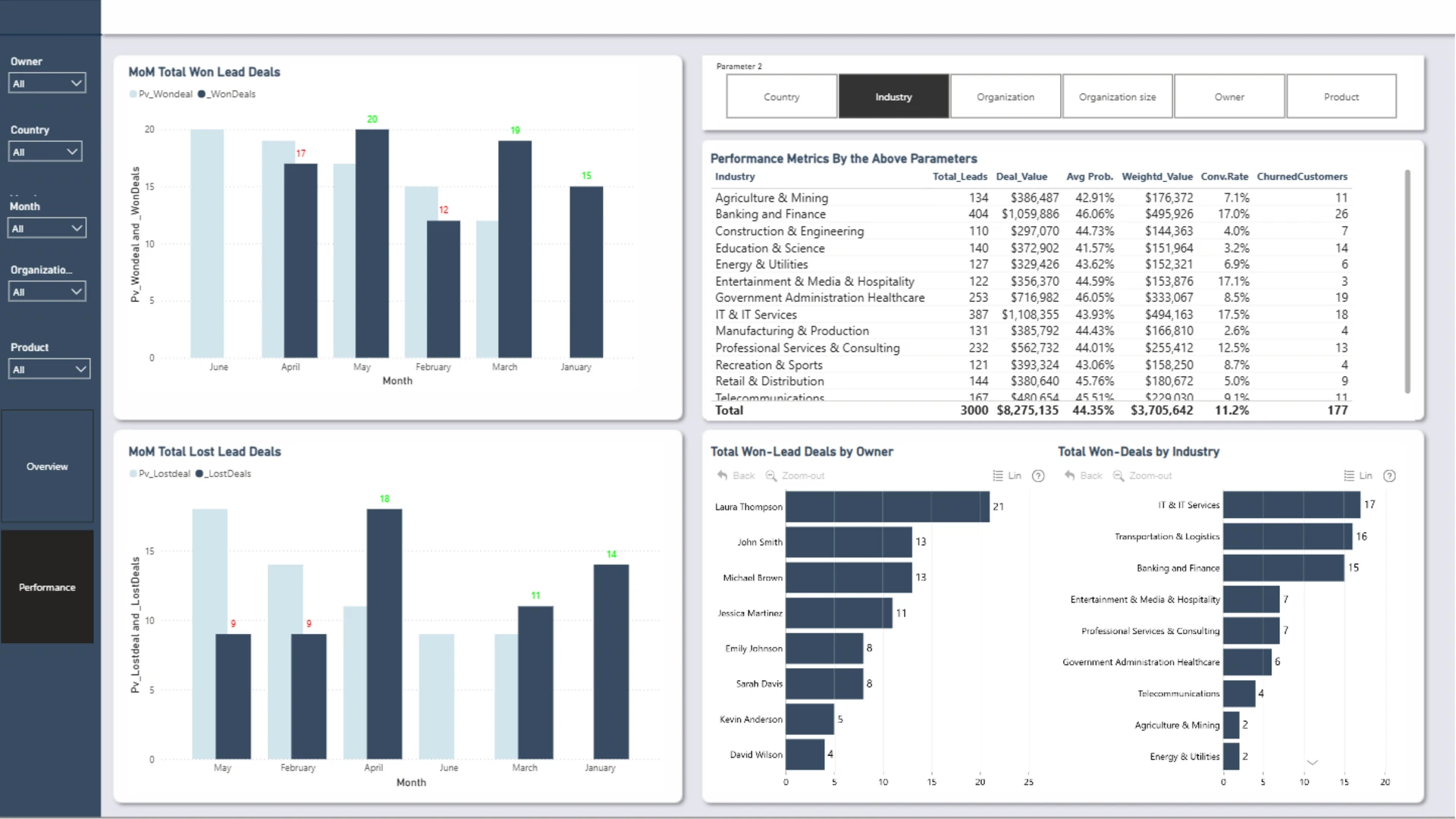Select the Organization size parameter option

pyautogui.click(x=1117, y=96)
